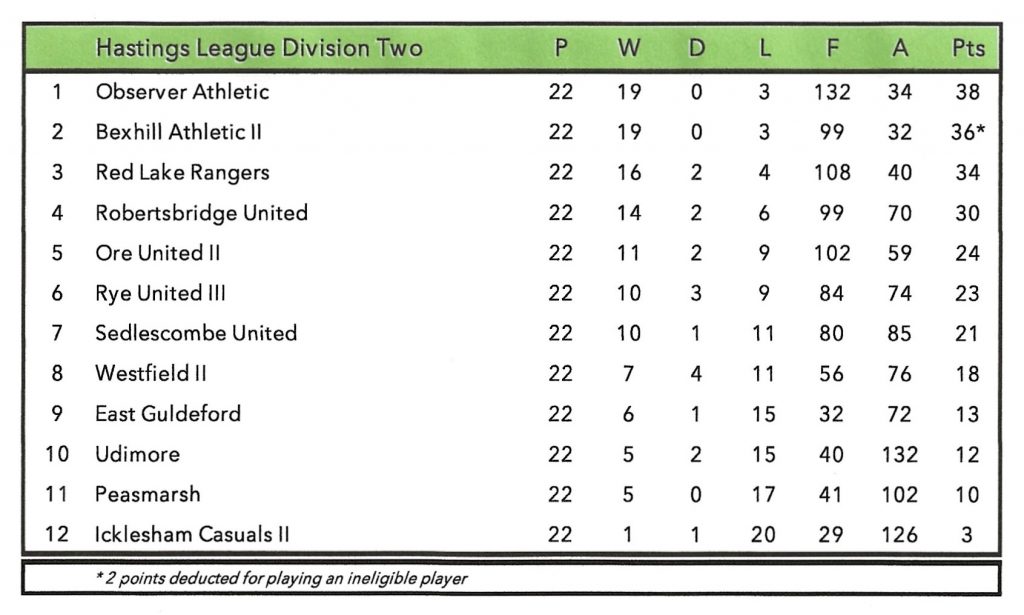Click on Sedlescombe United
Screen dimensions: 1024x615
point(196,333)
